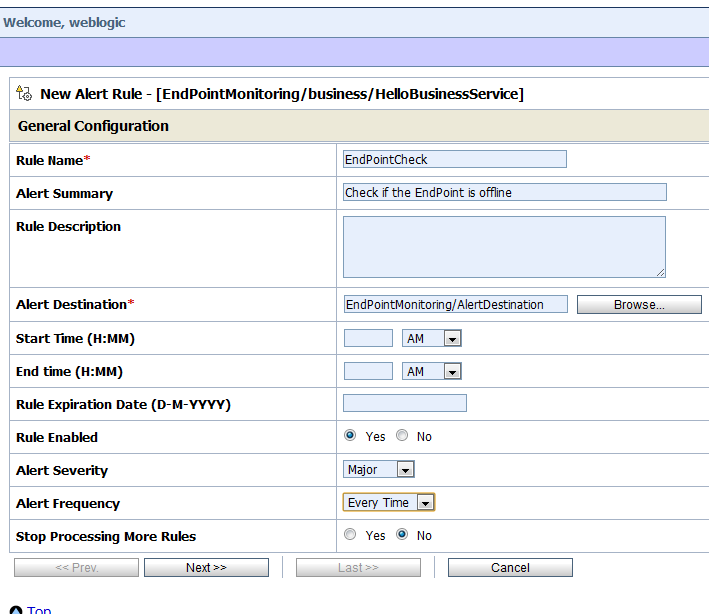709x614 pixels.
Task: Click the 'General Configuration' heading
Action: [93, 126]
